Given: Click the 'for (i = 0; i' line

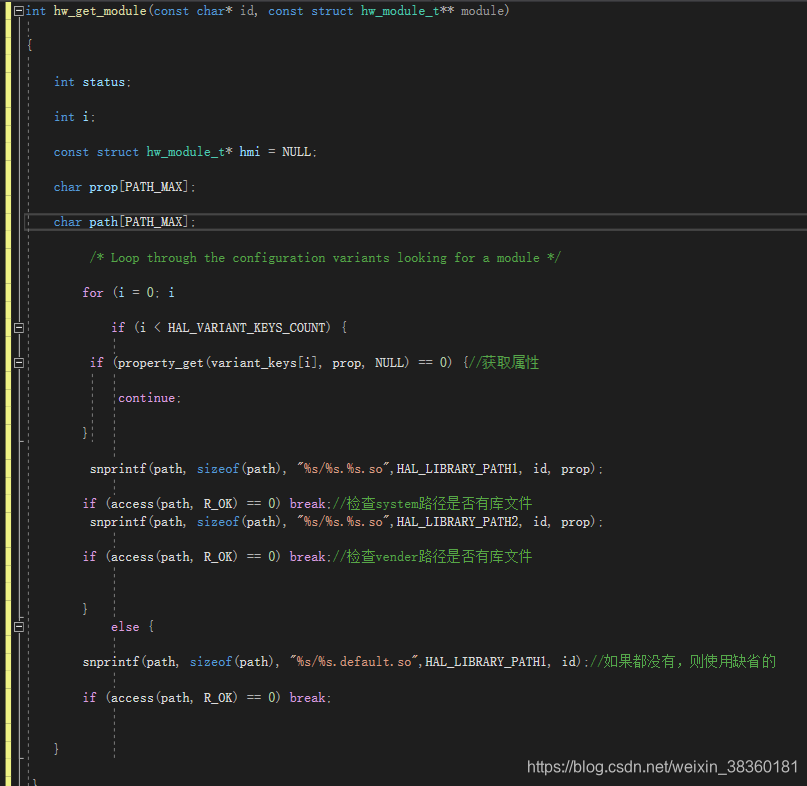Looking at the screenshot, I should click(x=129, y=293).
